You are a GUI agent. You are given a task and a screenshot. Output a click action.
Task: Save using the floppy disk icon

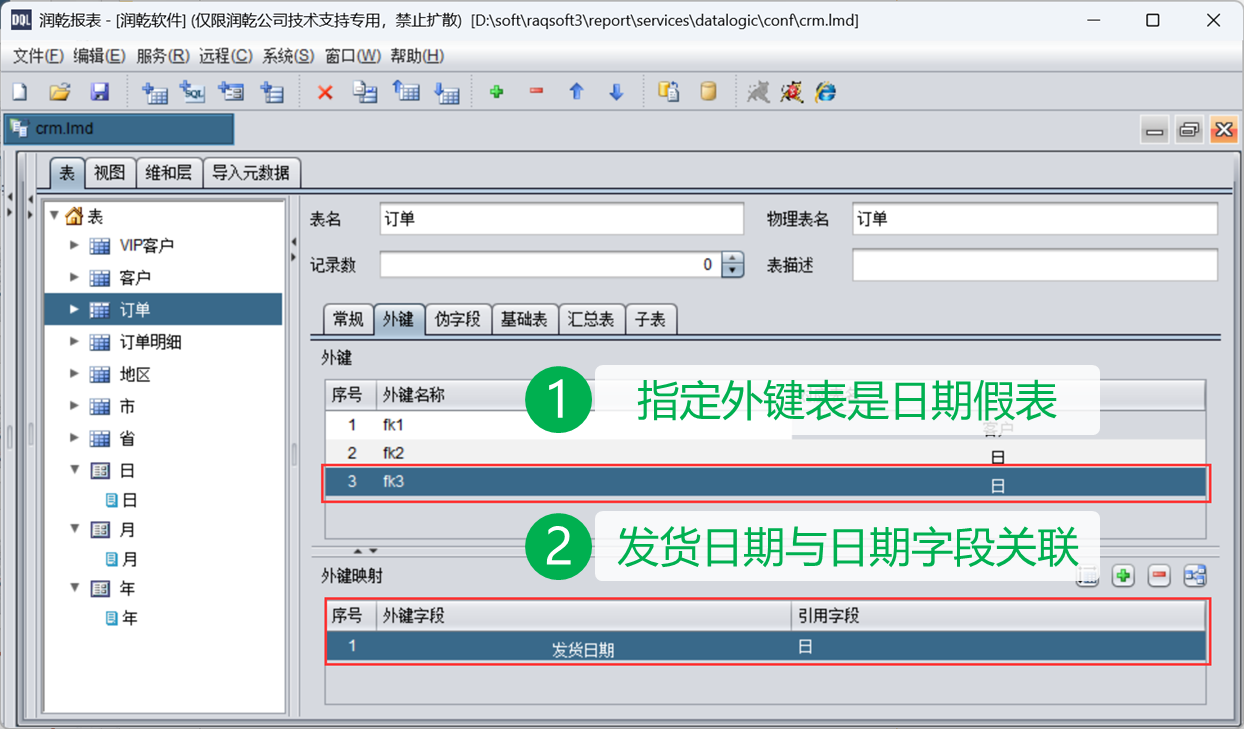pyautogui.click(x=100, y=92)
